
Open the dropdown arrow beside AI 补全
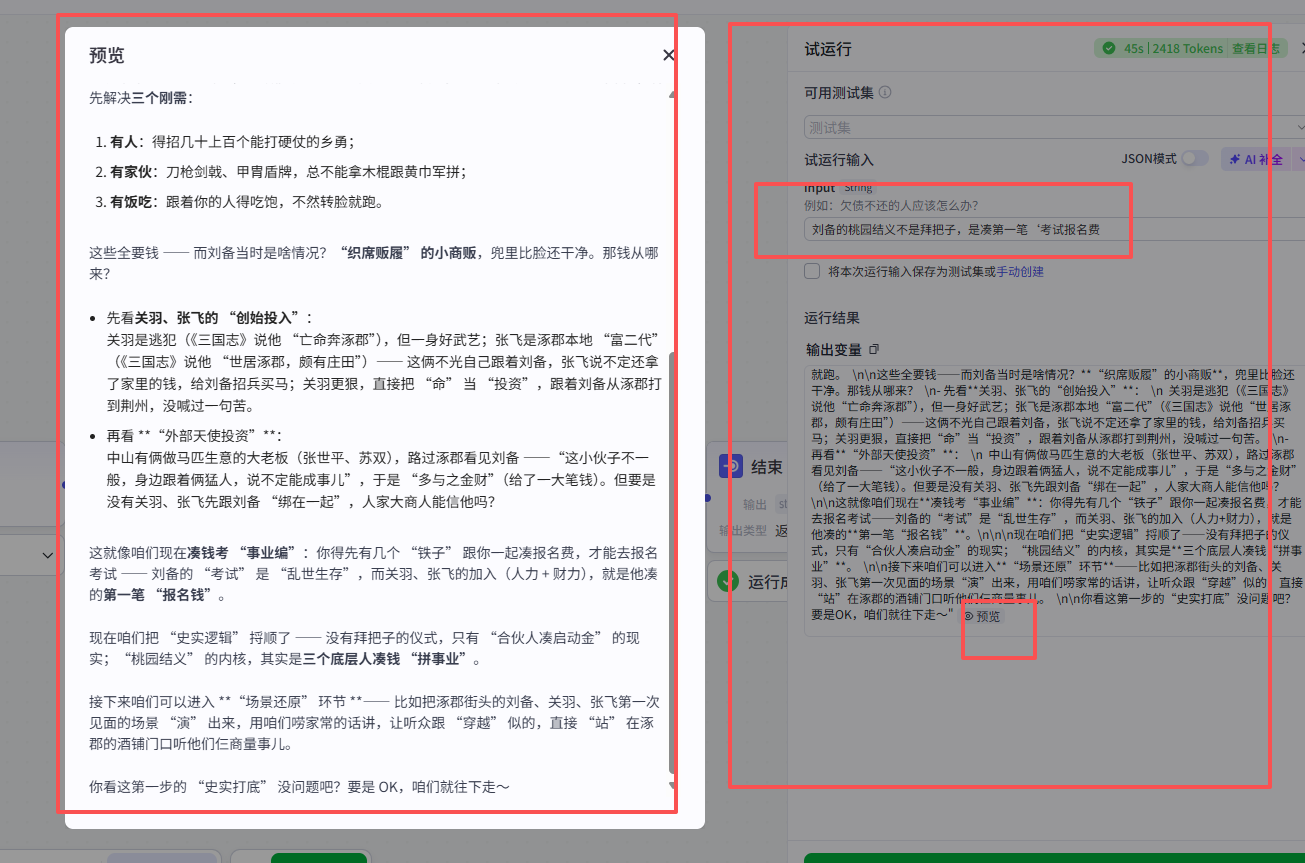(x=1299, y=159)
